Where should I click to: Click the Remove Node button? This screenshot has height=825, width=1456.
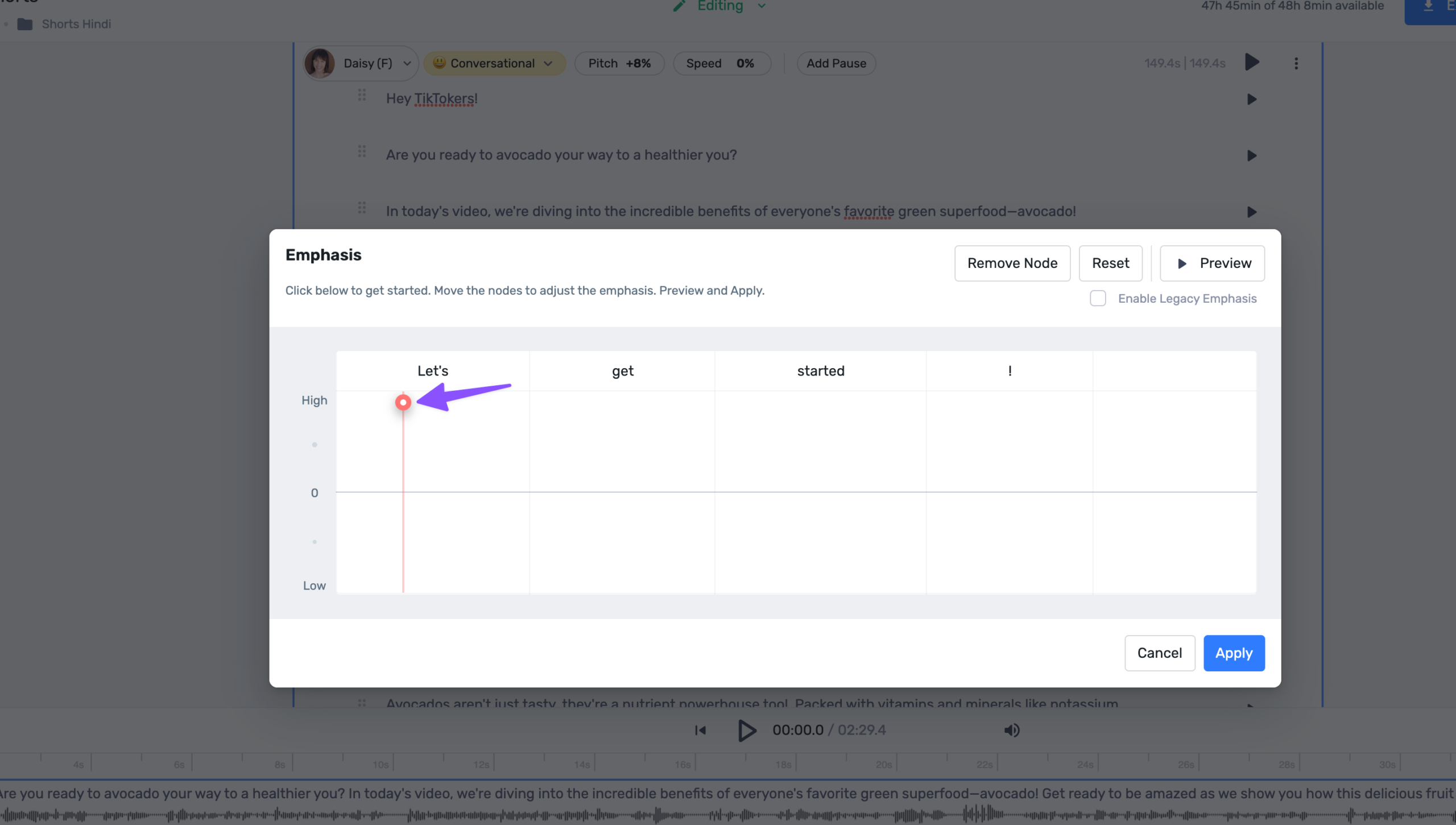1012,263
